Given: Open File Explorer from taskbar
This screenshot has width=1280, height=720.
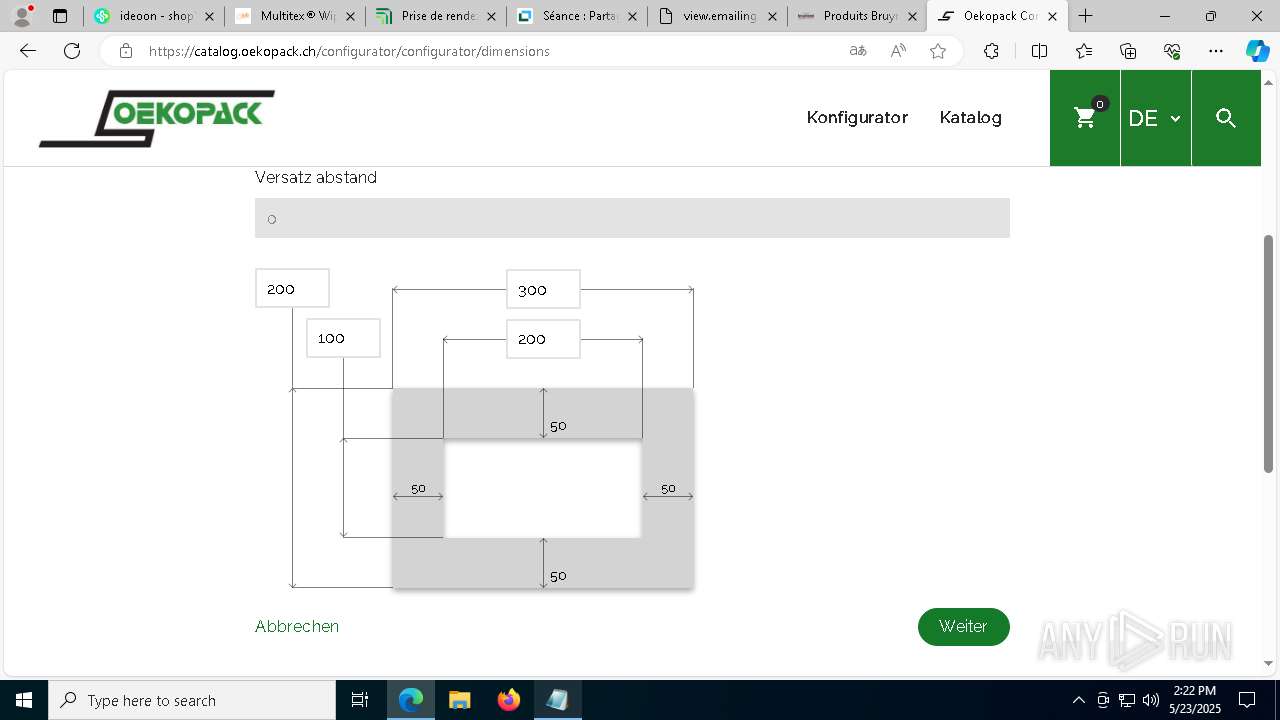Looking at the screenshot, I should (459, 700).
